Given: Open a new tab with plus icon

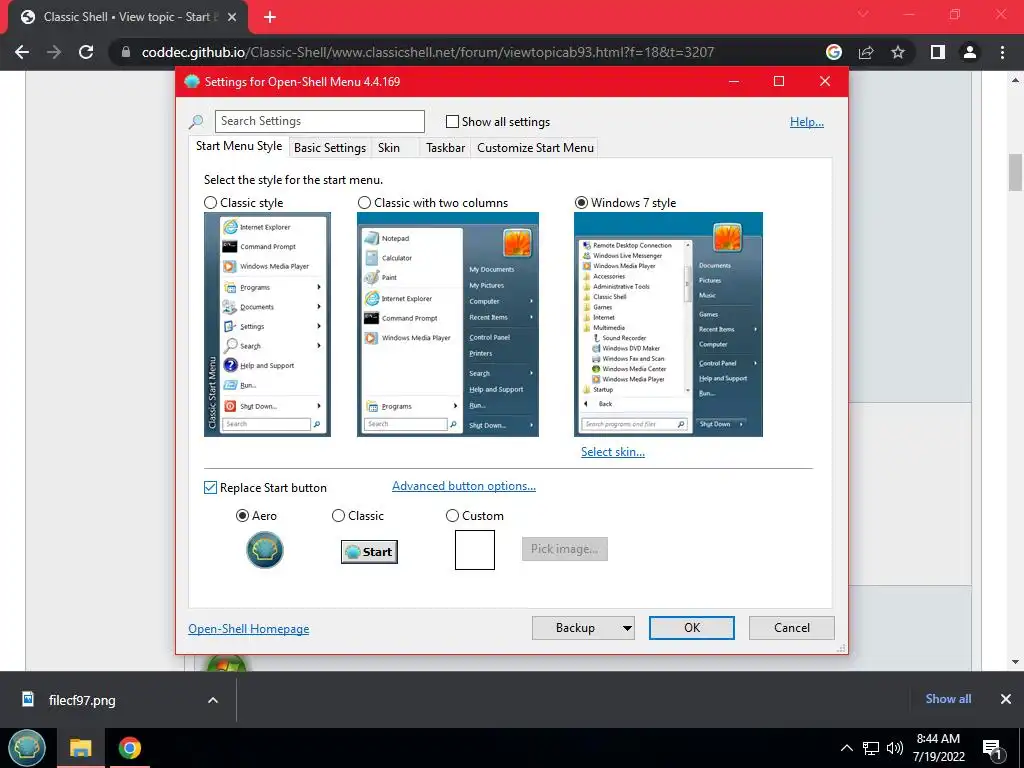Looking at the screenshot, I should click(270, 17).
